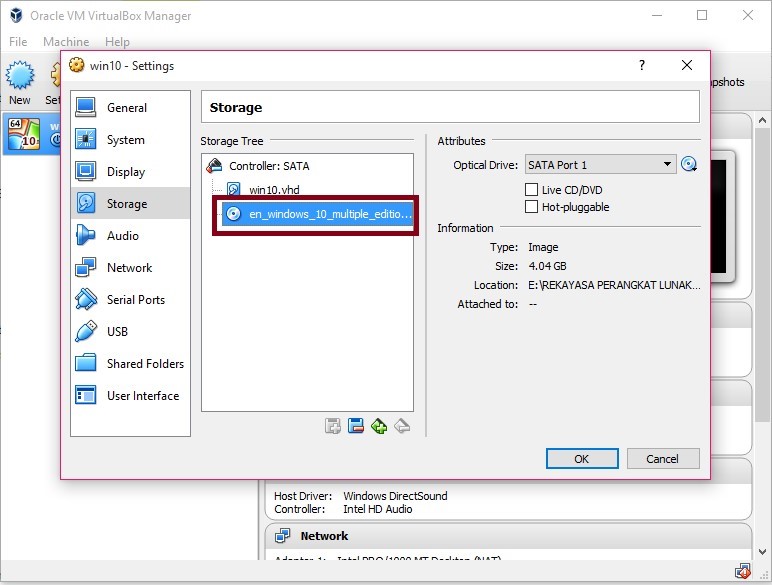Select the Storage category in sidebar
This screenshot has width=772, height=585.
coord(130,203)
